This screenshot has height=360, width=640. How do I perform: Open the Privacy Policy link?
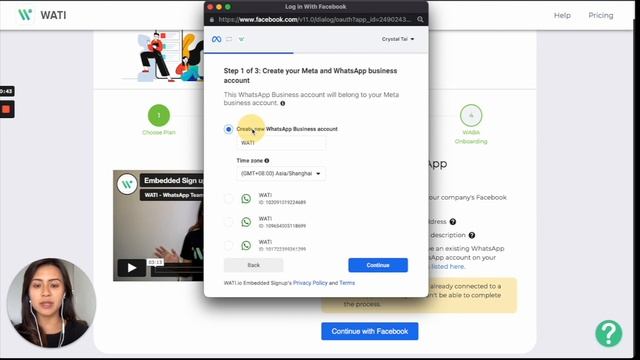click(x=310, y=283)
